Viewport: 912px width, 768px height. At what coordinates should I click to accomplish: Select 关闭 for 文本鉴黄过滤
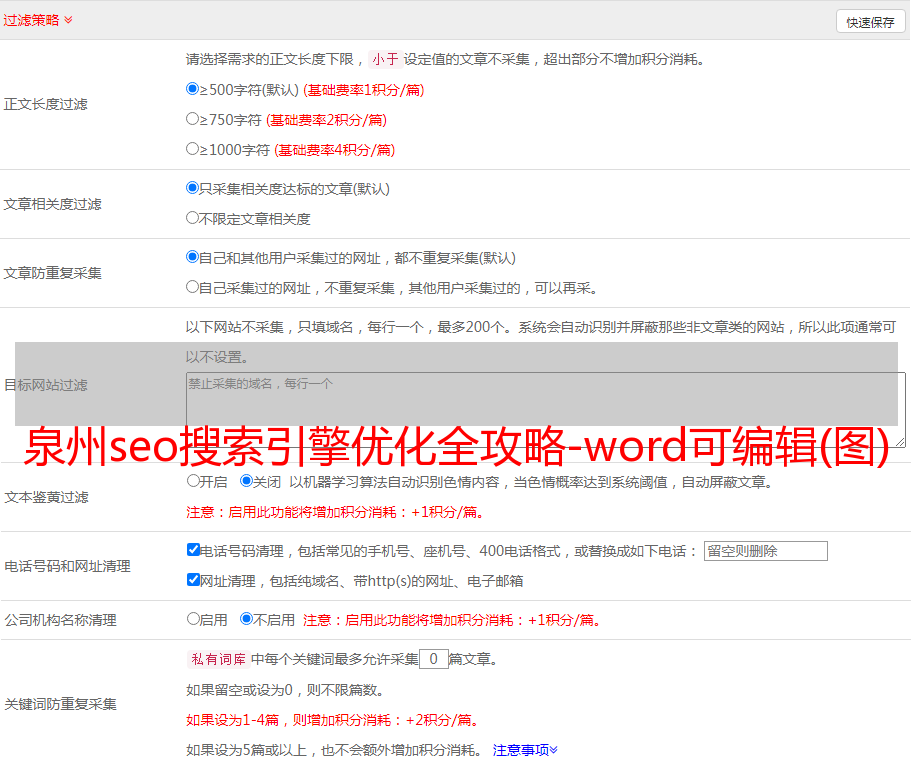coord(246,481)
